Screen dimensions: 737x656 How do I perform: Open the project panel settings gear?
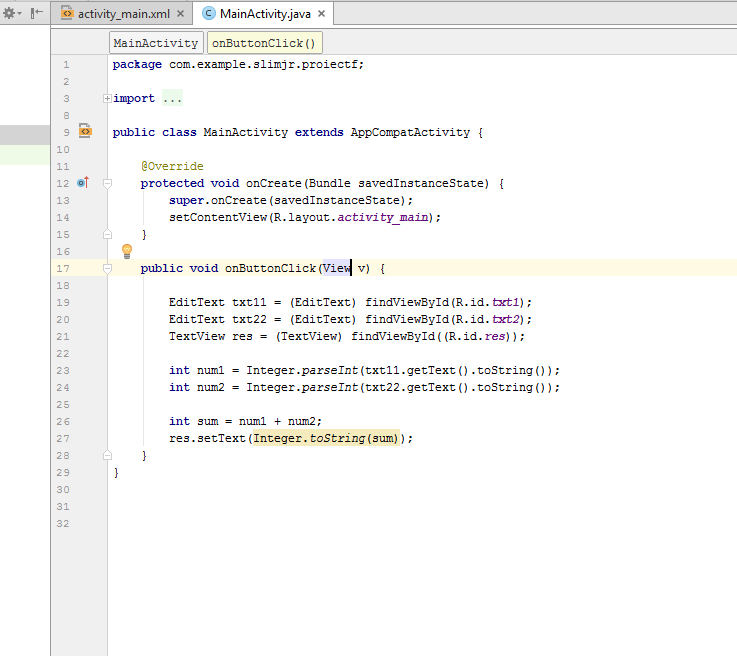click(x=11, y=14)
